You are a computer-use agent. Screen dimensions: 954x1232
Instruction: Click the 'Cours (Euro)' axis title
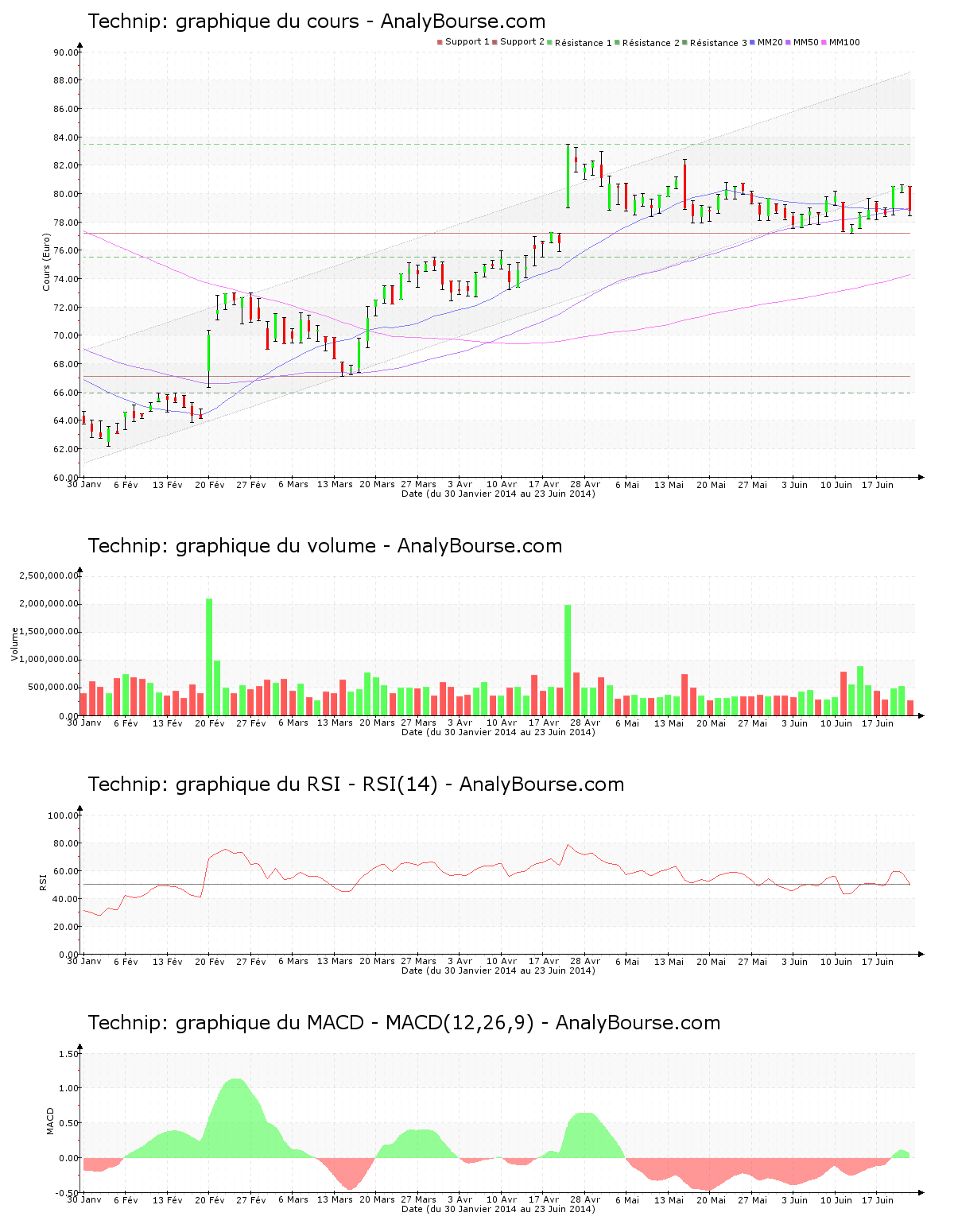pos(46,262)
